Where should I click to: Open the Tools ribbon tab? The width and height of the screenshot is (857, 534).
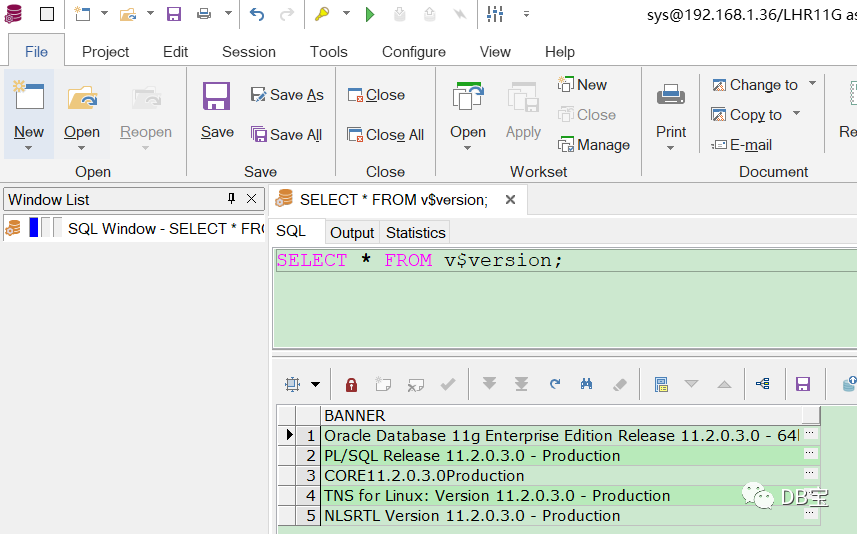[328, 52]
